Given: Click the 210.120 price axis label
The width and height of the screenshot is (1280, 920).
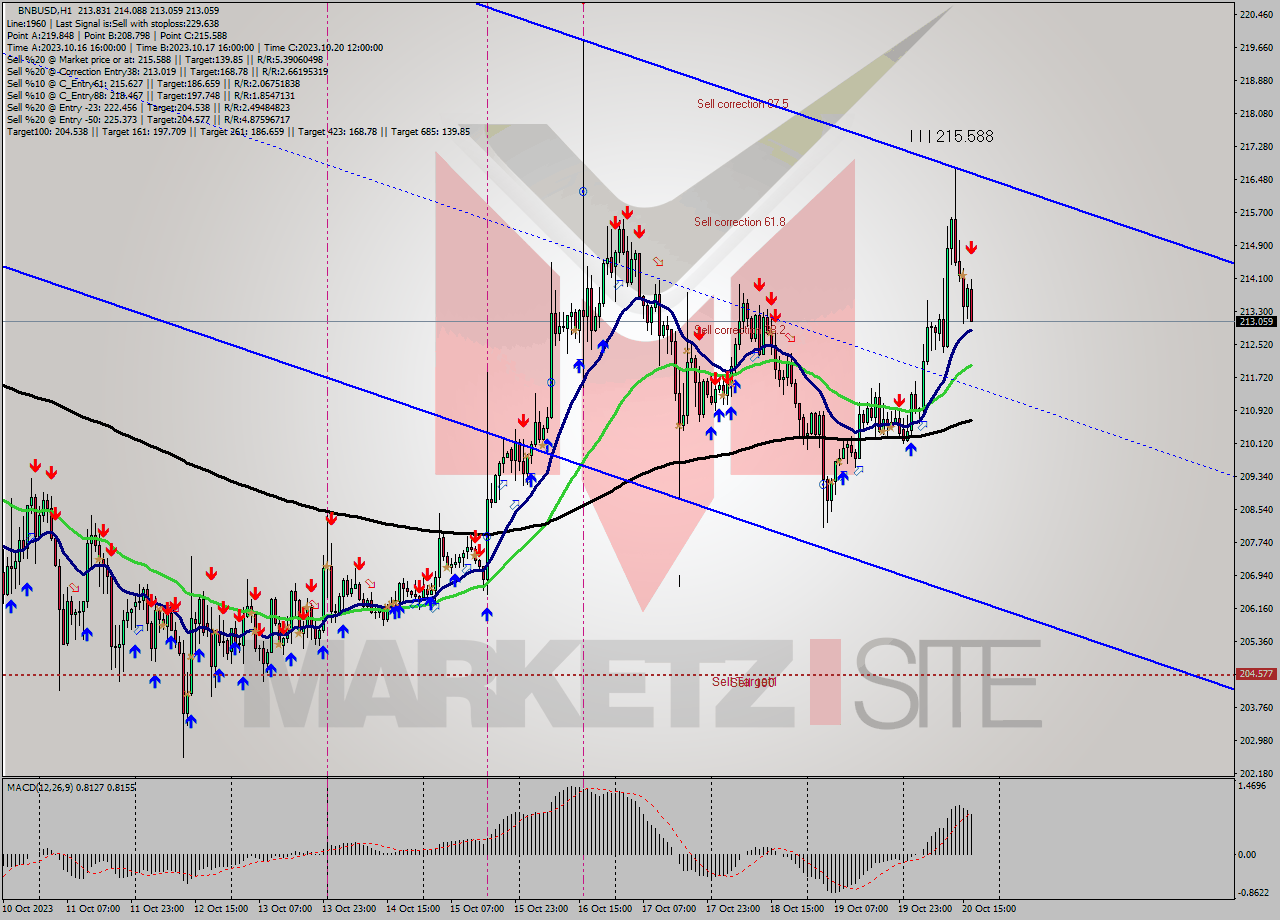Looking at the screenshot, I should 1256,444.
